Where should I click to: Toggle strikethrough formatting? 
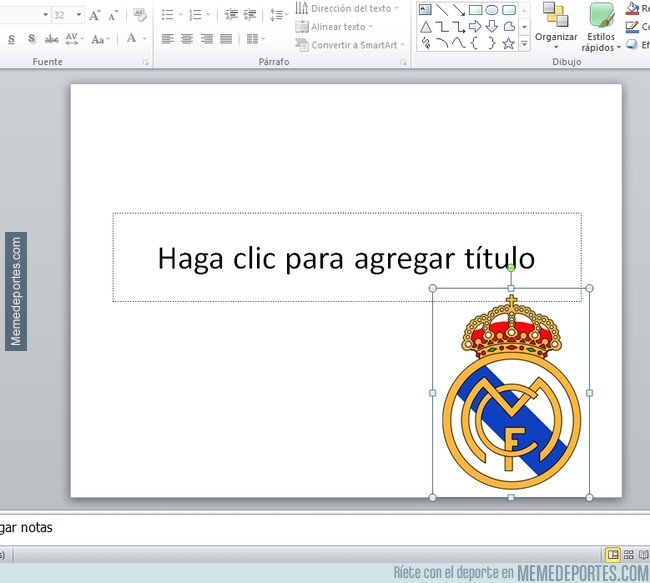[51, 39]
